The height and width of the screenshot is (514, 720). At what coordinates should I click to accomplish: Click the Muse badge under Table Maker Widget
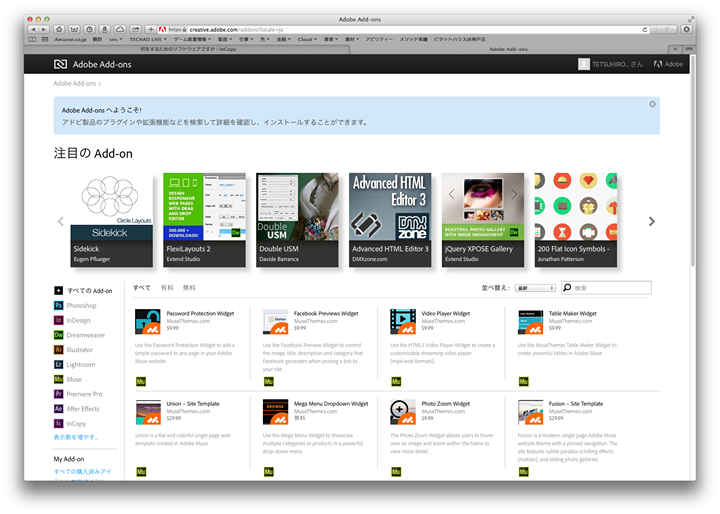click(x=523, y=381)
